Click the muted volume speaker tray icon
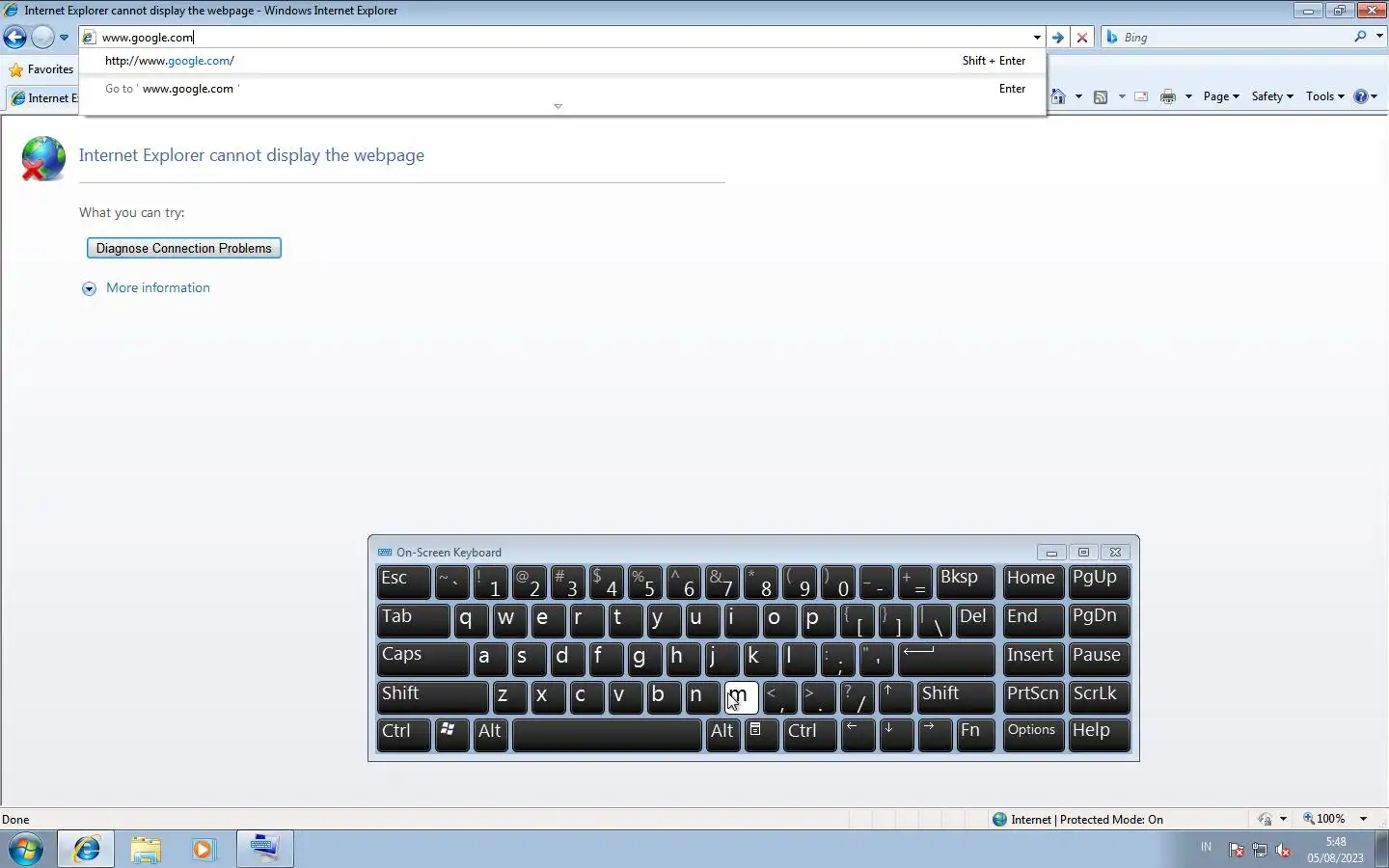The height and width of the screenshot is (868, 1389). click(x=1283, y=850)
